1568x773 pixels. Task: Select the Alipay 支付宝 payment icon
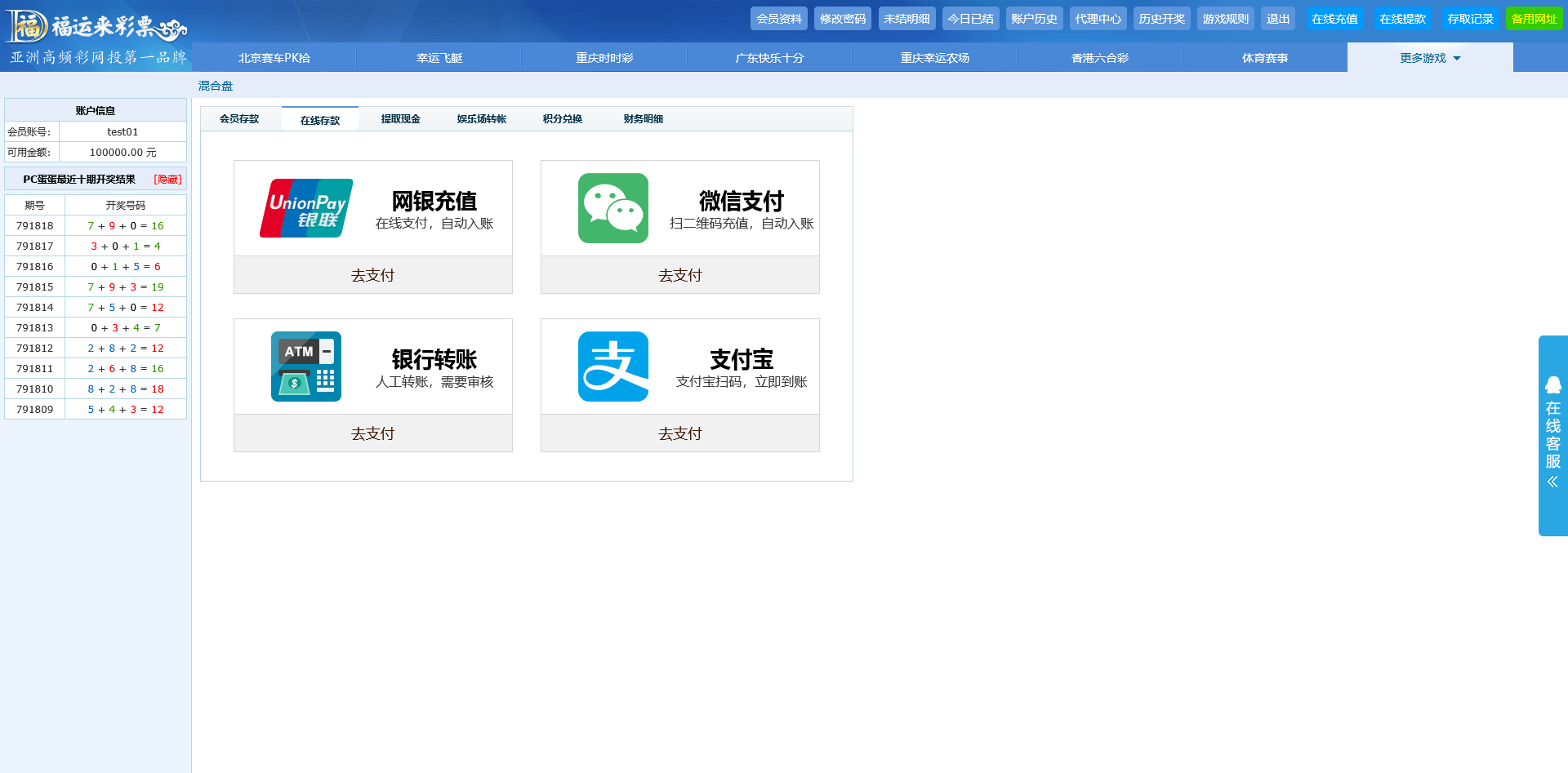tap(612, 366)
